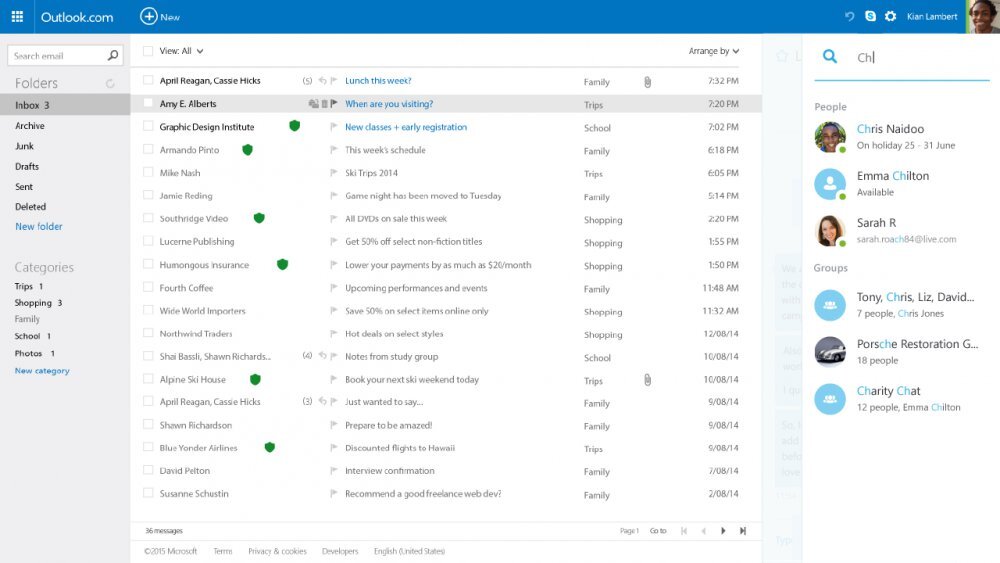The height and width of the screenshot is (563, 1000).
Task: Expand the Arrange by dropdown
Action: coord(713,51)
